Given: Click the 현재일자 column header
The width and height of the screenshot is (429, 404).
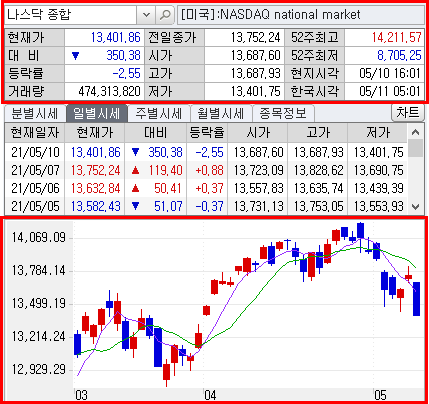Looking at the screenshot, I should click(35, 133).
